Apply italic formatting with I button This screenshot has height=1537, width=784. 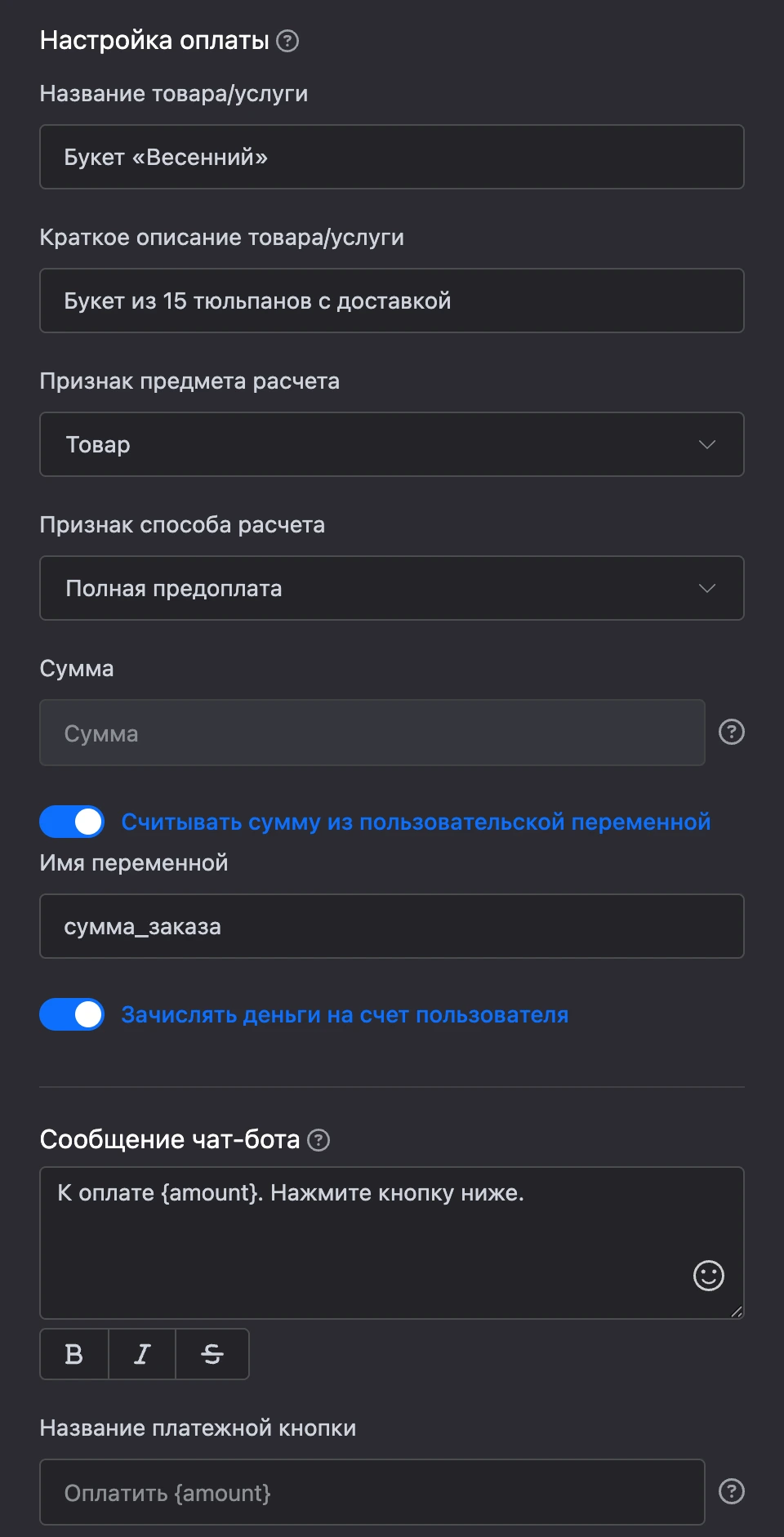click(142, 1354)
